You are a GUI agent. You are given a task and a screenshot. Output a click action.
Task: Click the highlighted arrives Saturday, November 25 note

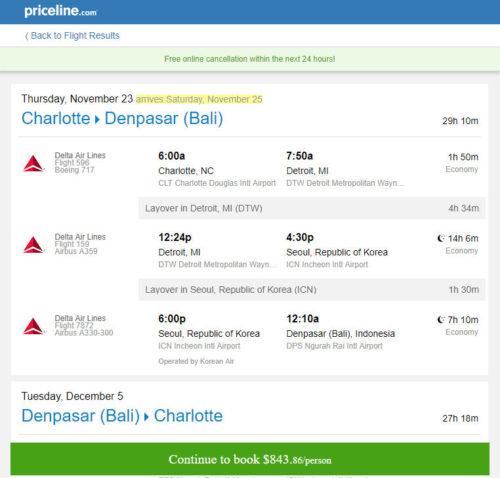pyautogui.click(x=199, y=99)
